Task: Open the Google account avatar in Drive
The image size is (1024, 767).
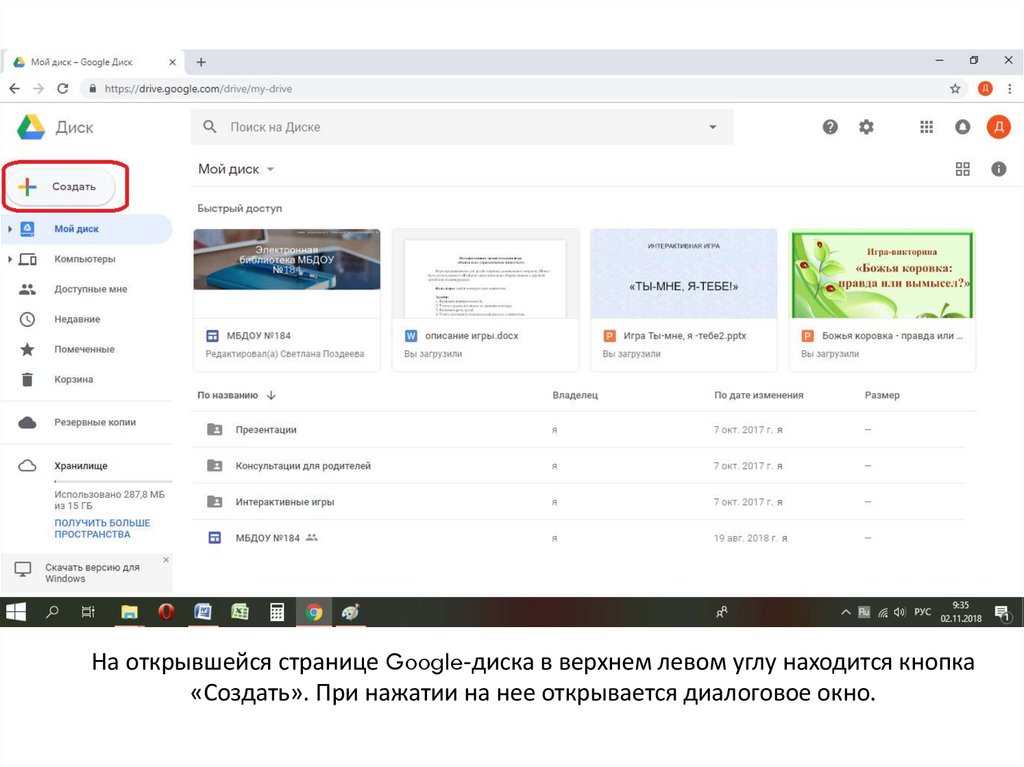Action: coord(999,127)
